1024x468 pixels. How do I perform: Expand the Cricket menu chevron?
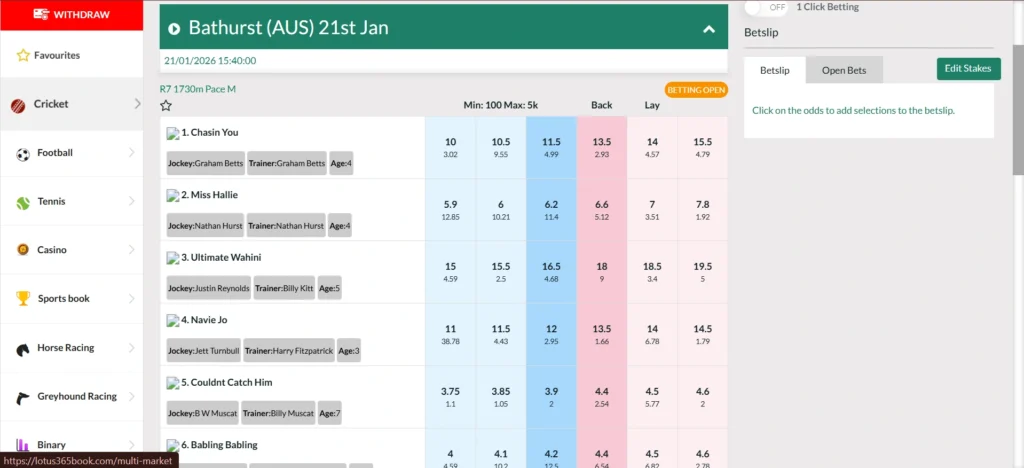137,104
